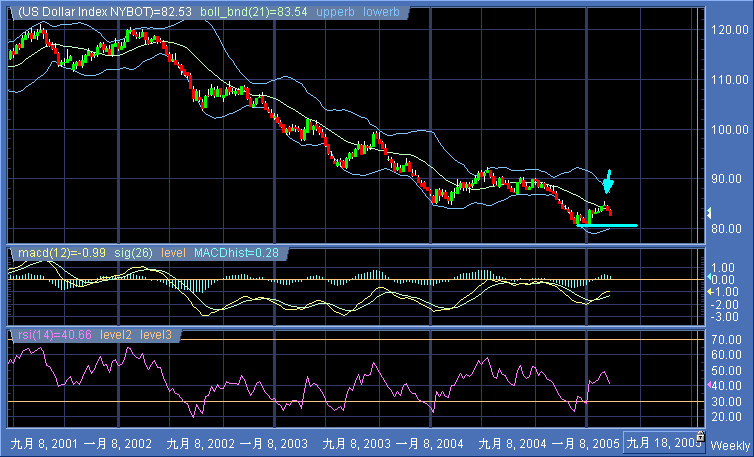Image resolution: width=754 pixels, height=457 pixels.
Task: Click the price marker arrow on price axis
Action: point(709,213)
